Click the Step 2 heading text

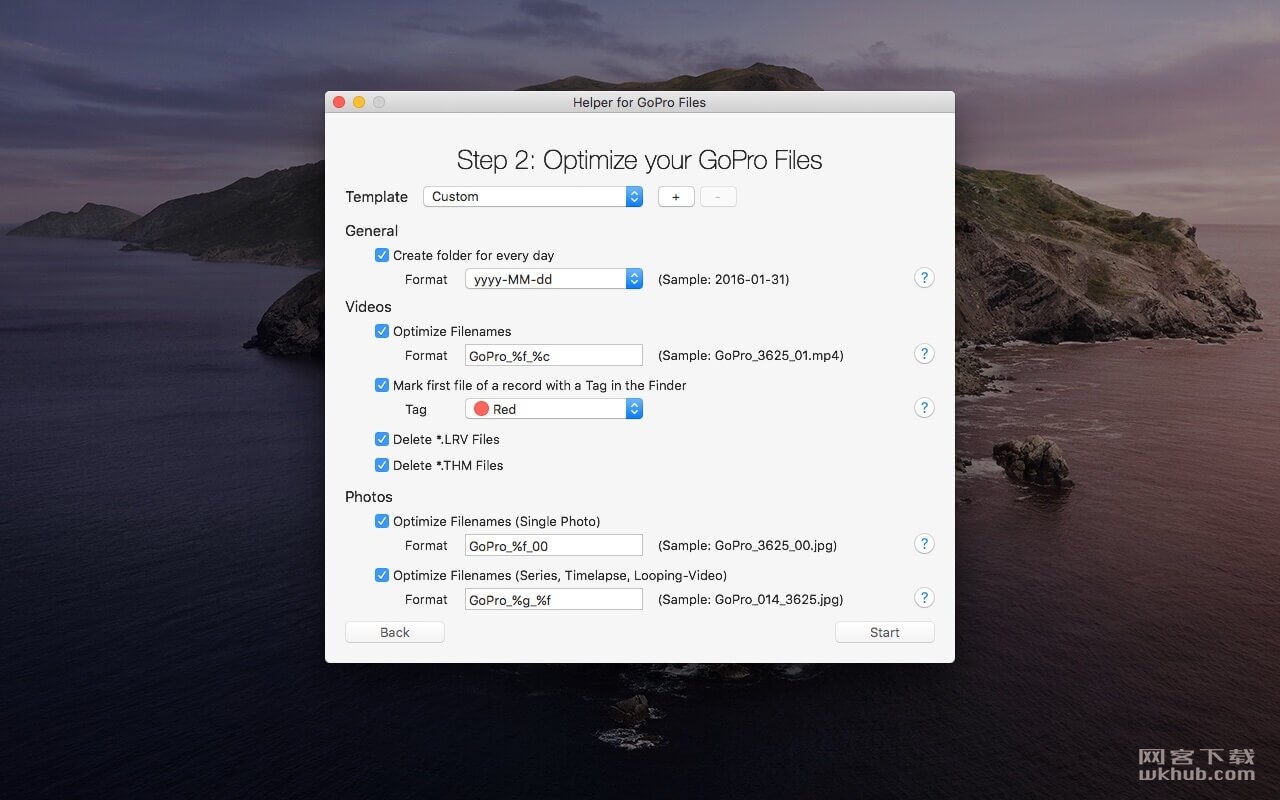coord(640,160)
